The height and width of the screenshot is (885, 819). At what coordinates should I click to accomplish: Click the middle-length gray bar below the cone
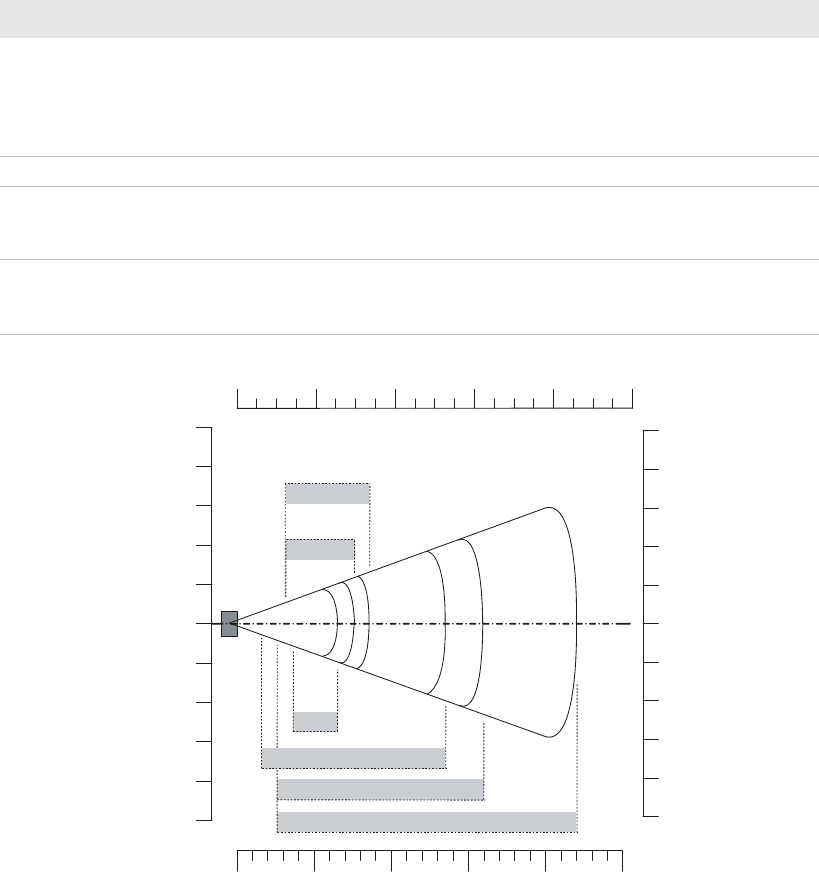380,789
